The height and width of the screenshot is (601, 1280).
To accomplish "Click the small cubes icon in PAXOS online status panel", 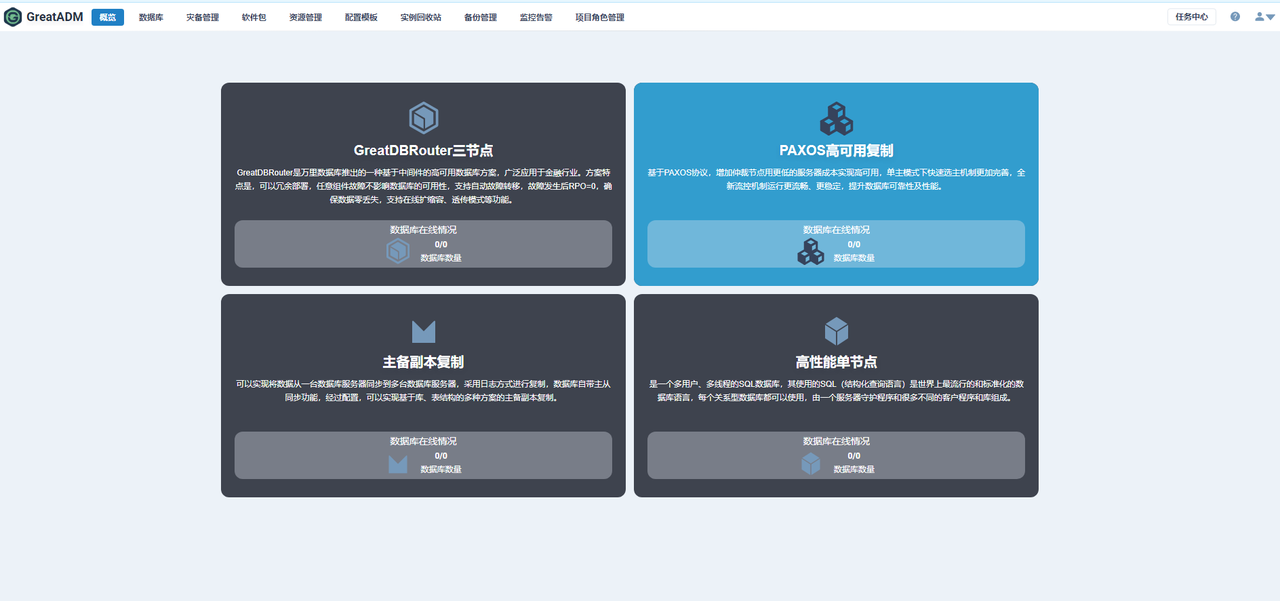I will [x=811, y=252].
